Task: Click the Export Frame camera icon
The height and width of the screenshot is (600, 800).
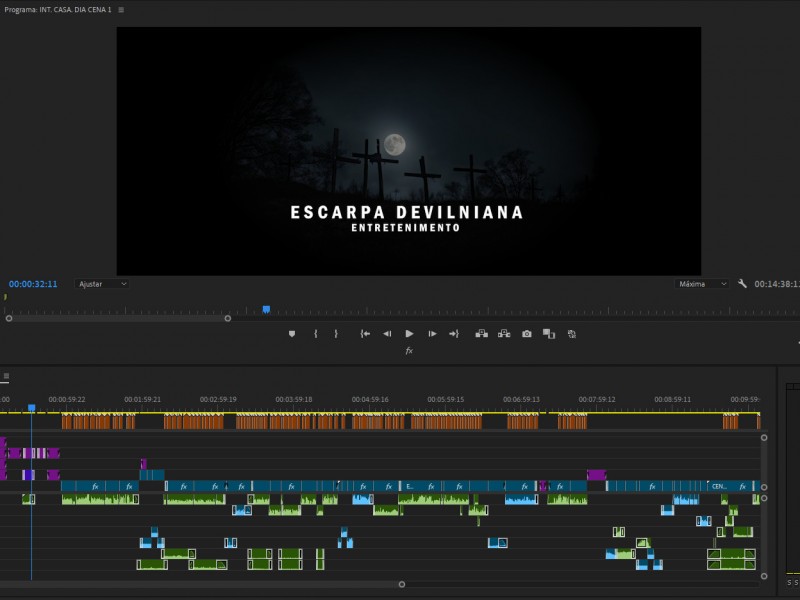Action: pyautogui.click(x=527, y=334)
